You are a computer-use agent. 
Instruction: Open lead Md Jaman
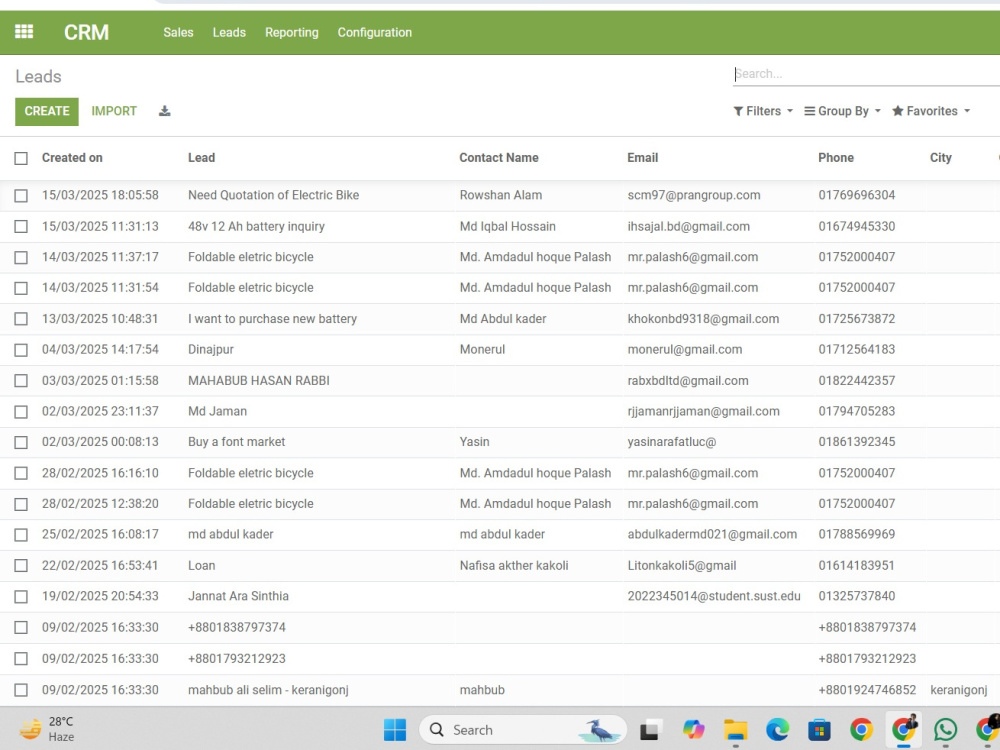click(217, 411)
